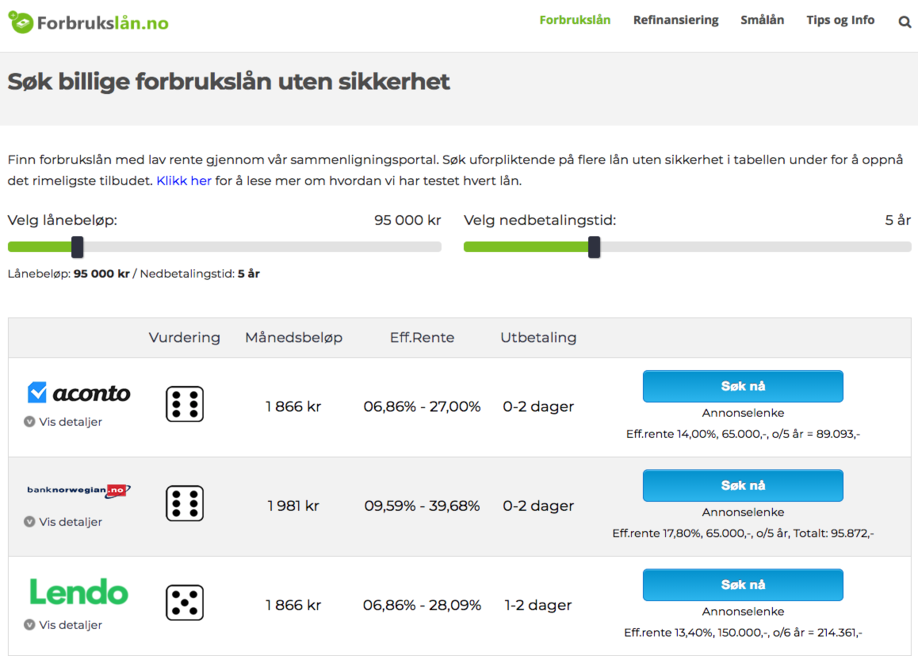
Task: Expand Vis detaljer for Aconto
Action: tap(63, 422)
